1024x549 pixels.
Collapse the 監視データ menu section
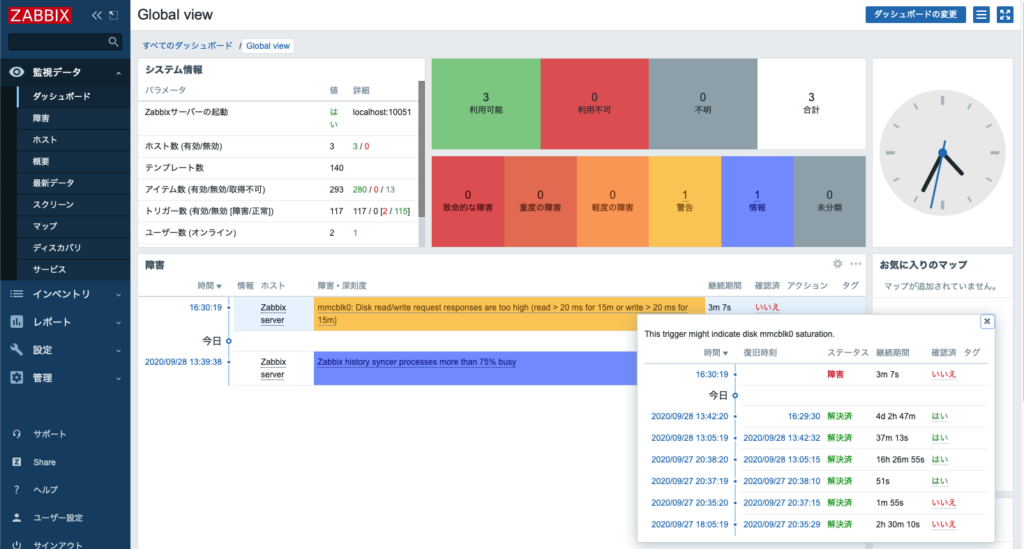tap(118, 73)
